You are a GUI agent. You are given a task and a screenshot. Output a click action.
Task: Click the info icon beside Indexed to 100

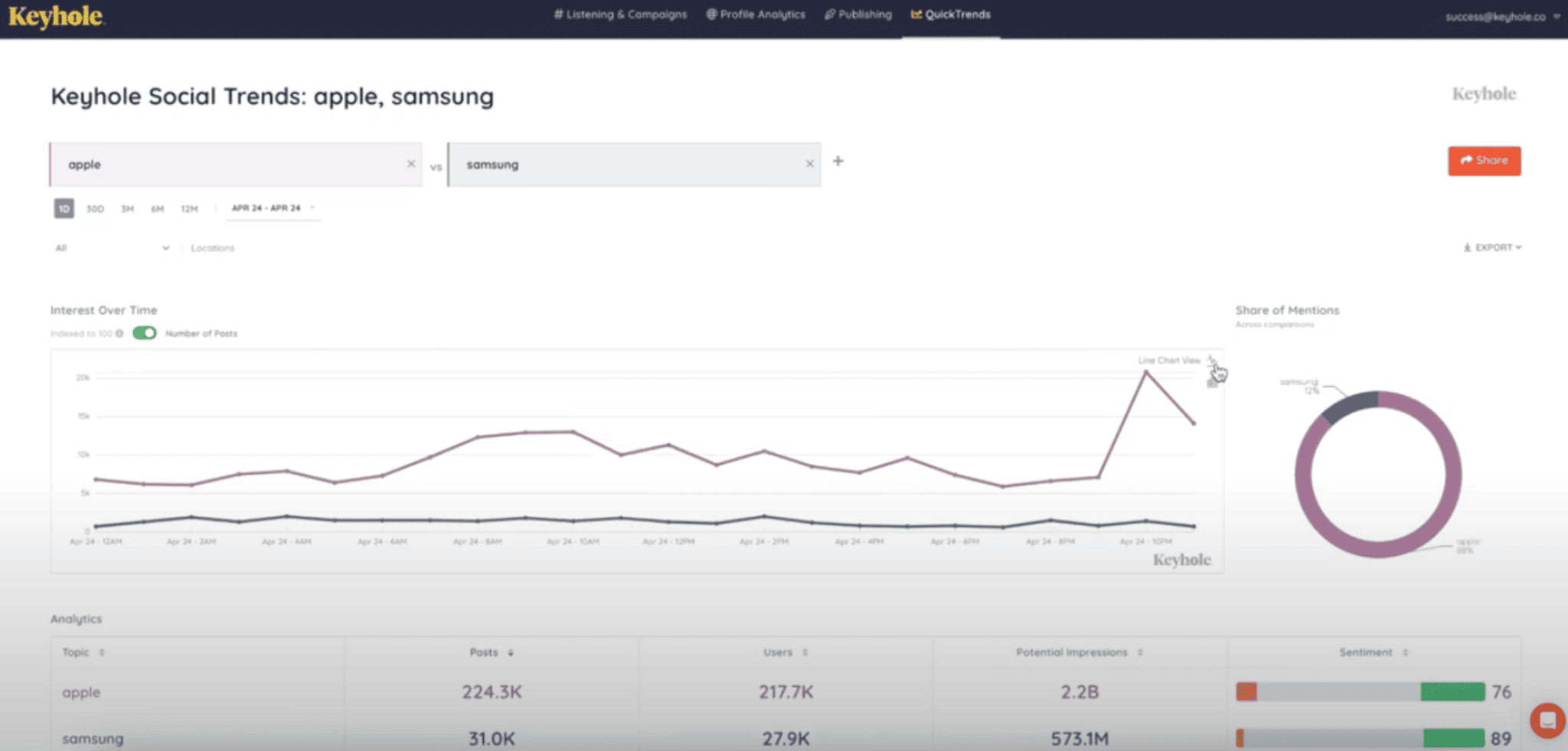coord(119,334)
